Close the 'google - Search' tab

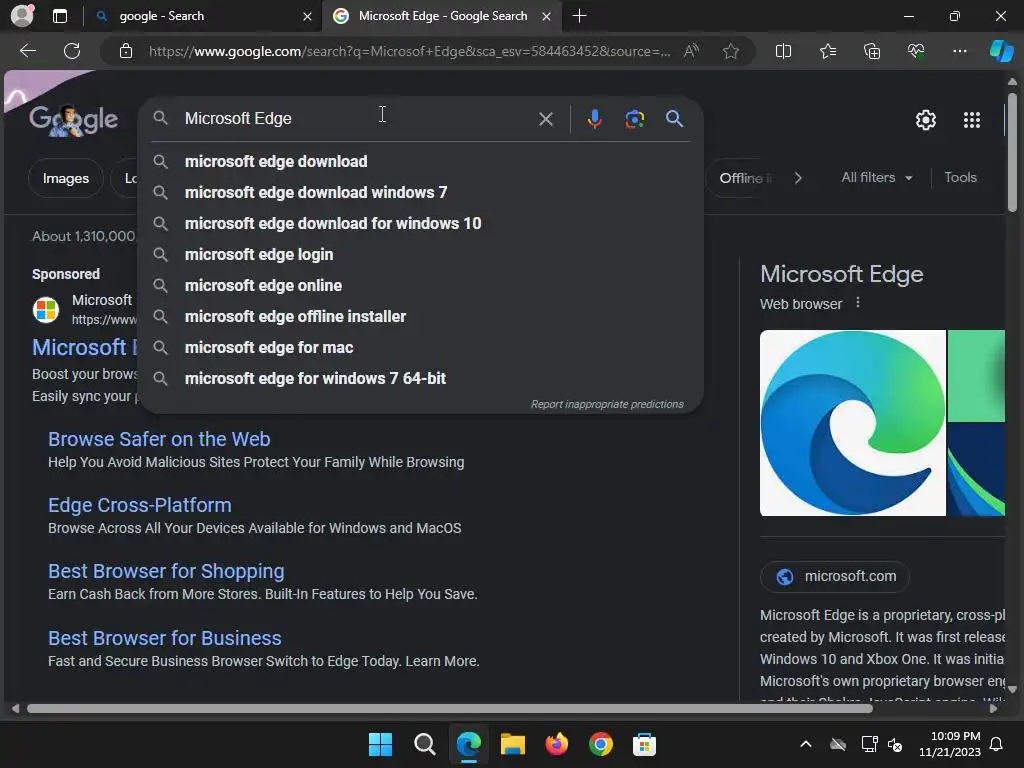click(307, 16)
